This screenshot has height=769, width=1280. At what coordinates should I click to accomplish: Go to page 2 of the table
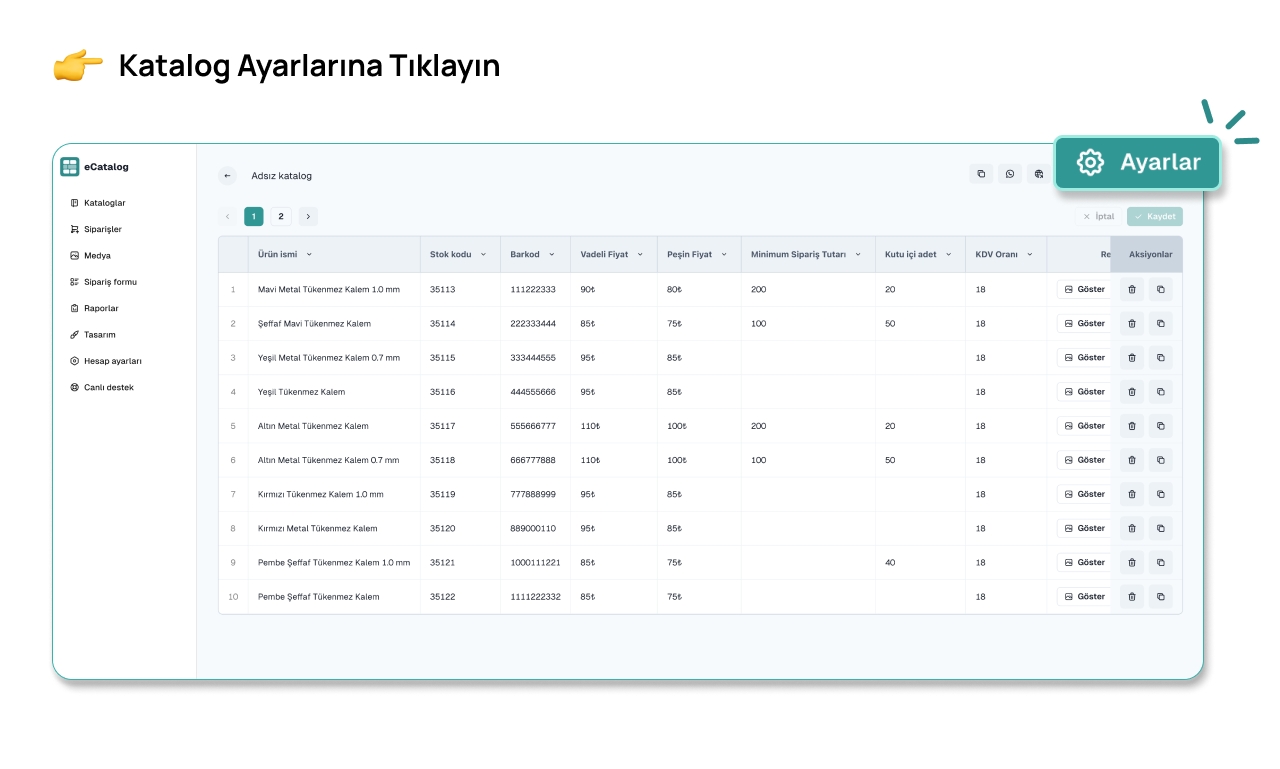[x=281, y=216]
